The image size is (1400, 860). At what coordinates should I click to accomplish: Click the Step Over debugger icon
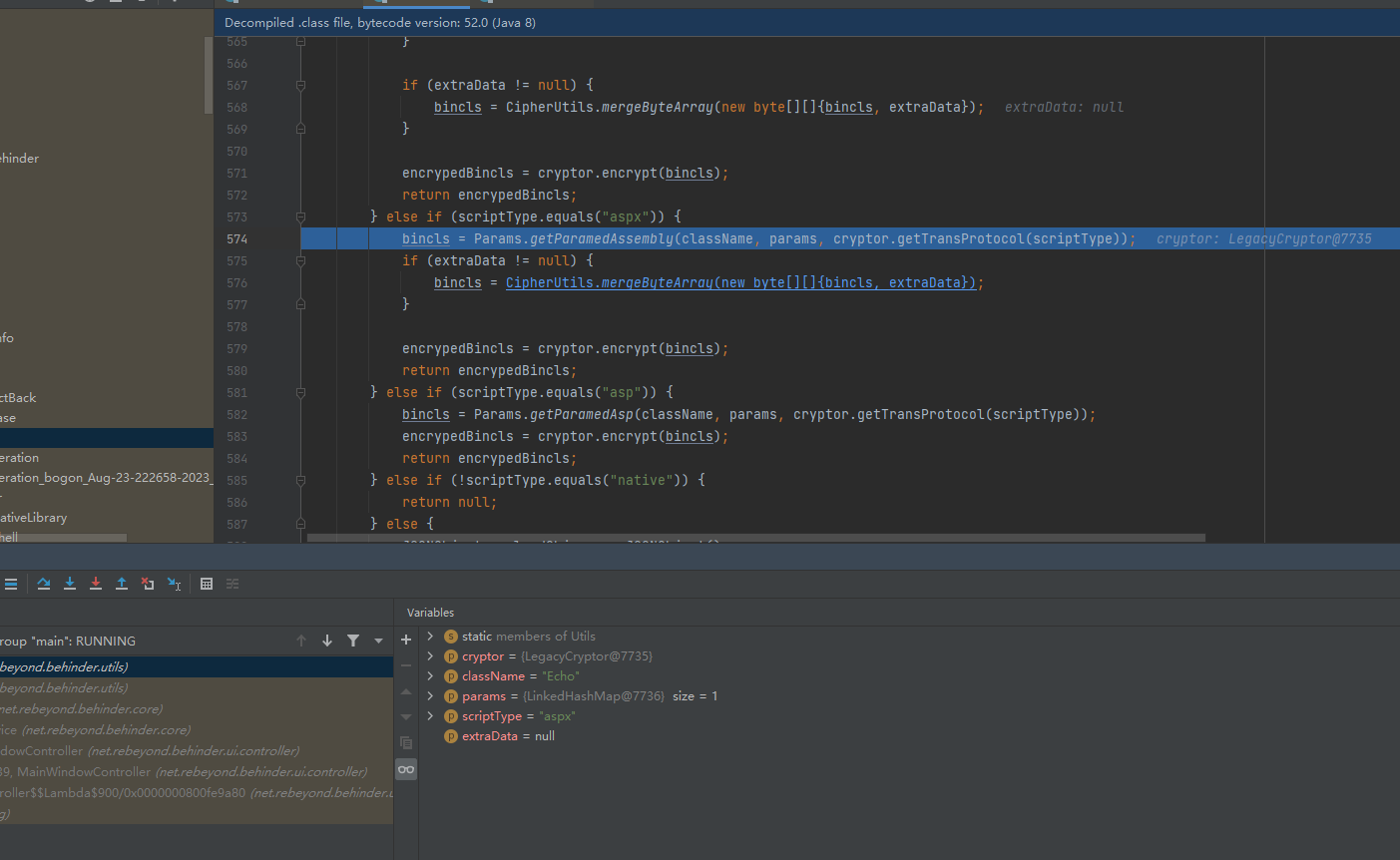(44, 584)
